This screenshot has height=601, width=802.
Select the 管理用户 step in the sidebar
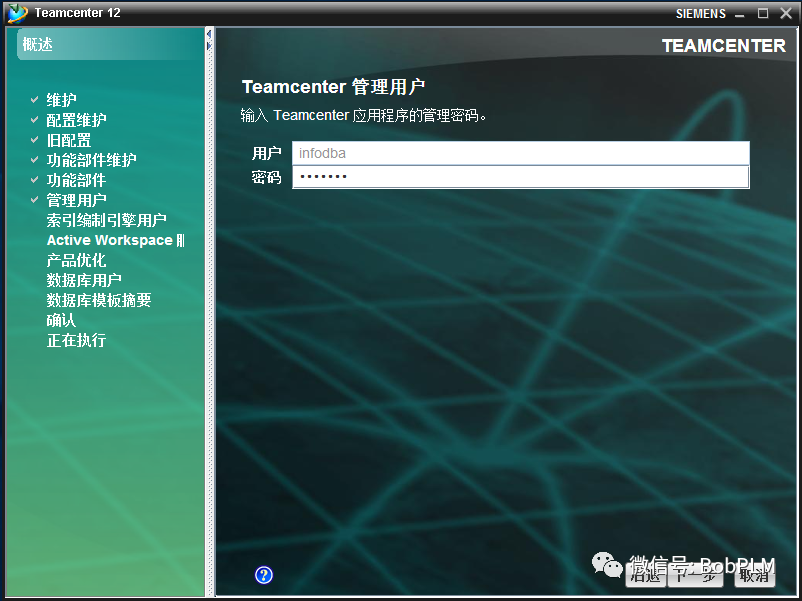[76, 200]
